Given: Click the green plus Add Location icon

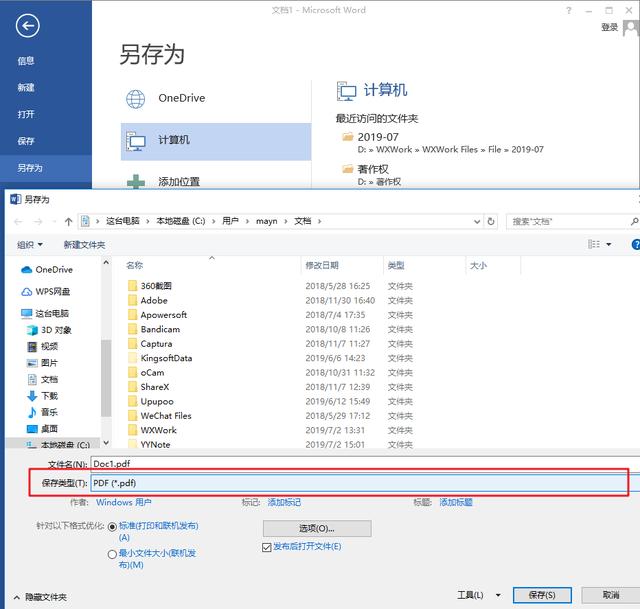Looking at the screenshot, I should [136, 182].
